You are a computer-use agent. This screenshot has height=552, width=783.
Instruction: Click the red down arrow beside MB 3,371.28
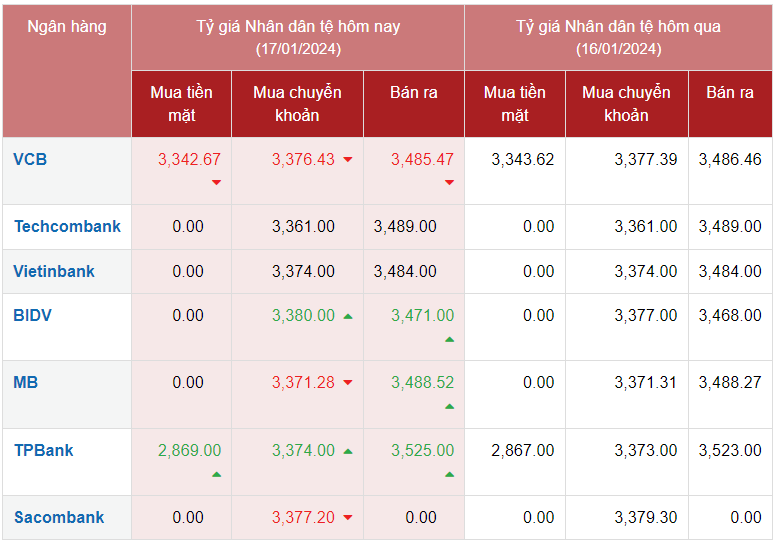(348, 383)
